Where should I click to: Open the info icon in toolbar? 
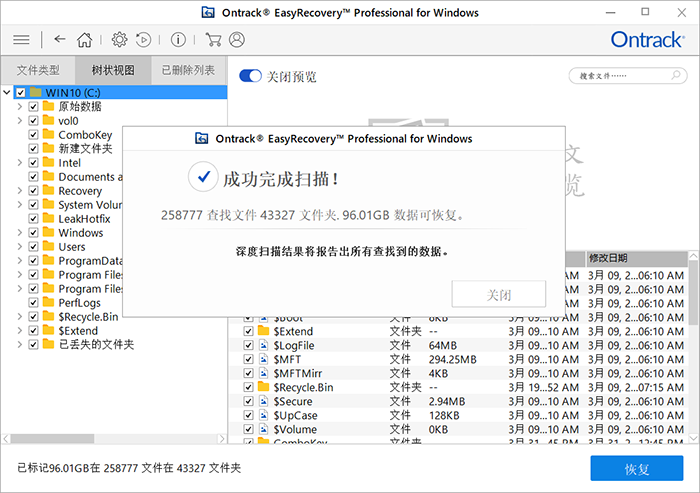click(x=178, y=40)
